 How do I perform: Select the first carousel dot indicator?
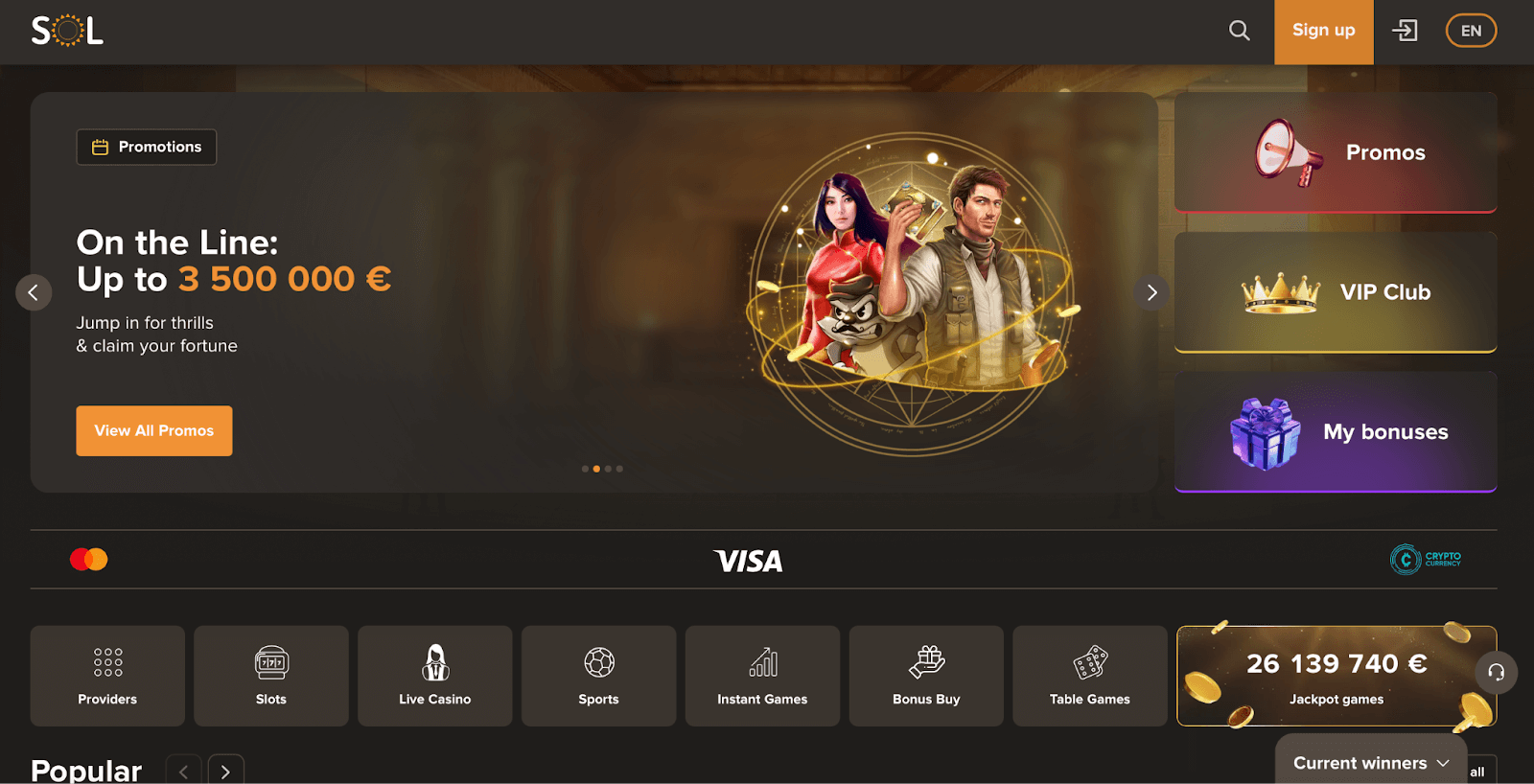[x=585, y=469]
